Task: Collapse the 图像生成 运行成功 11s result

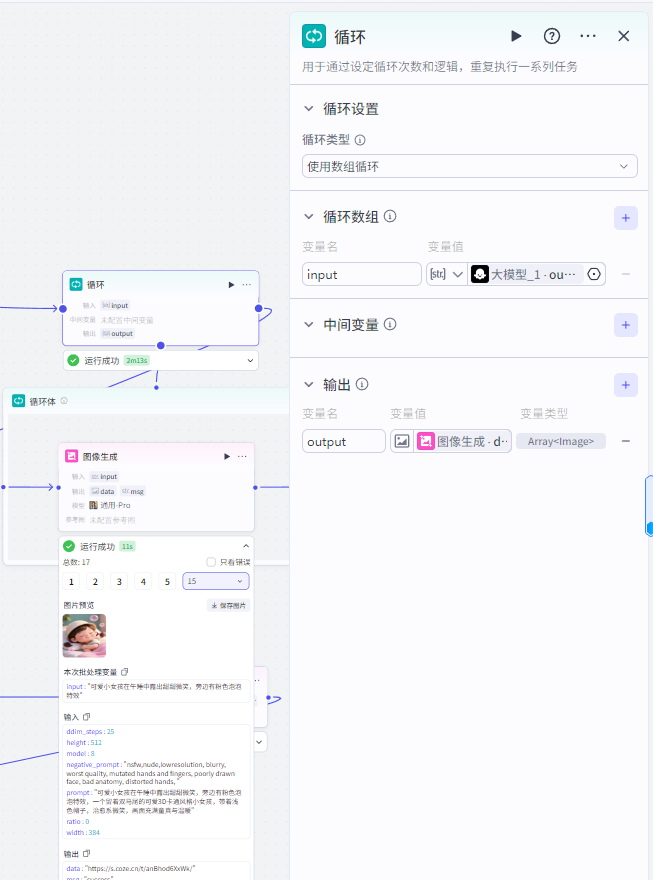Action: 246,546
